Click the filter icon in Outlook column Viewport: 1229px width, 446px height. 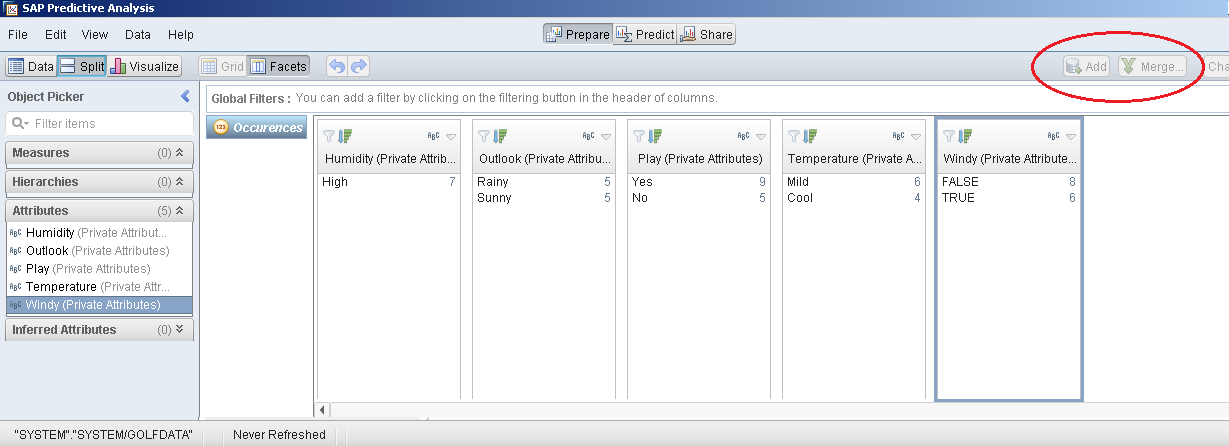click(x=484, y=136)
